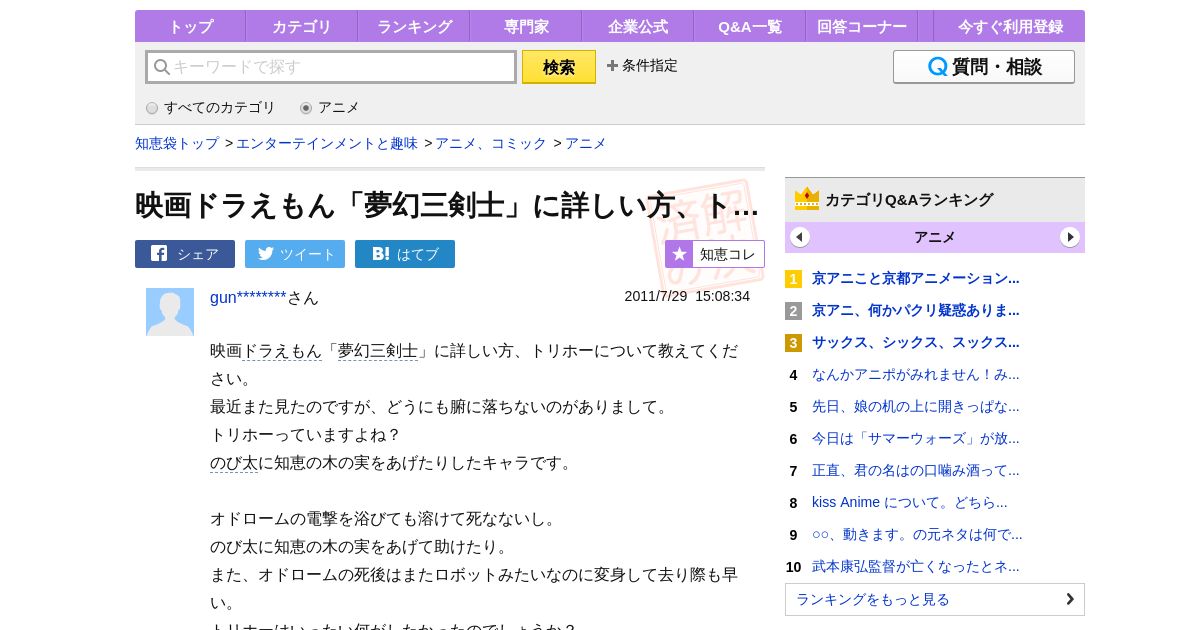Click ランキングをもっと見る button
Screen dimensions: 1200x630
pyautogui.click(x=935, y=599)
